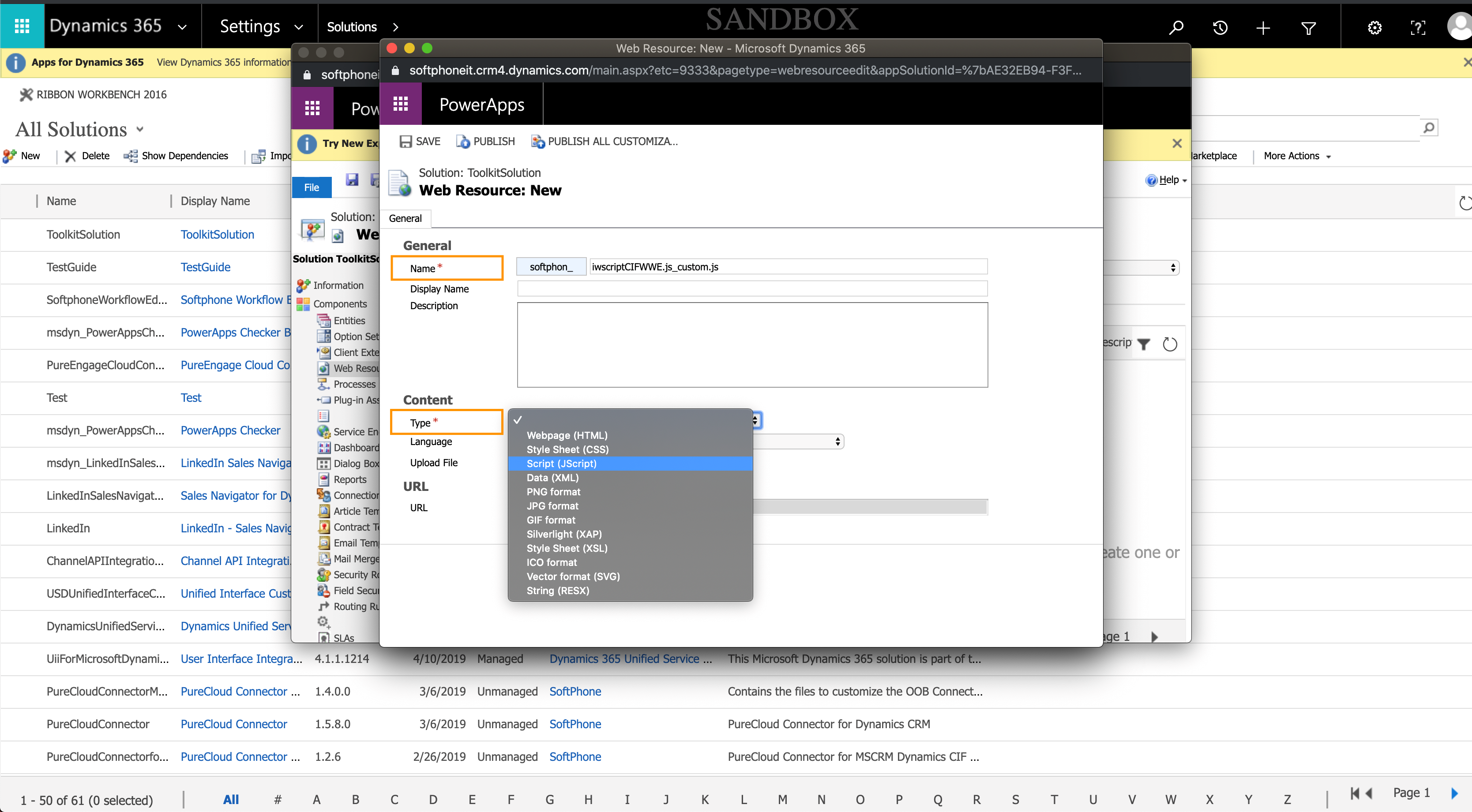1472x812 pixels.
Task: Close the Try New Experience yellow banner
Action: coord(1177,143)
